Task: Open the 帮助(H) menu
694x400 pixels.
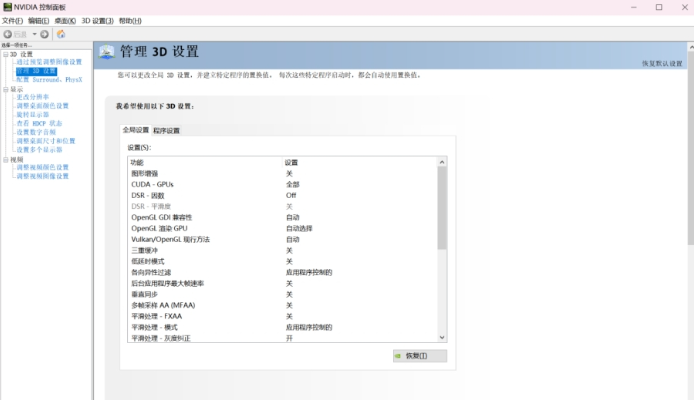Action: (130, 21)
